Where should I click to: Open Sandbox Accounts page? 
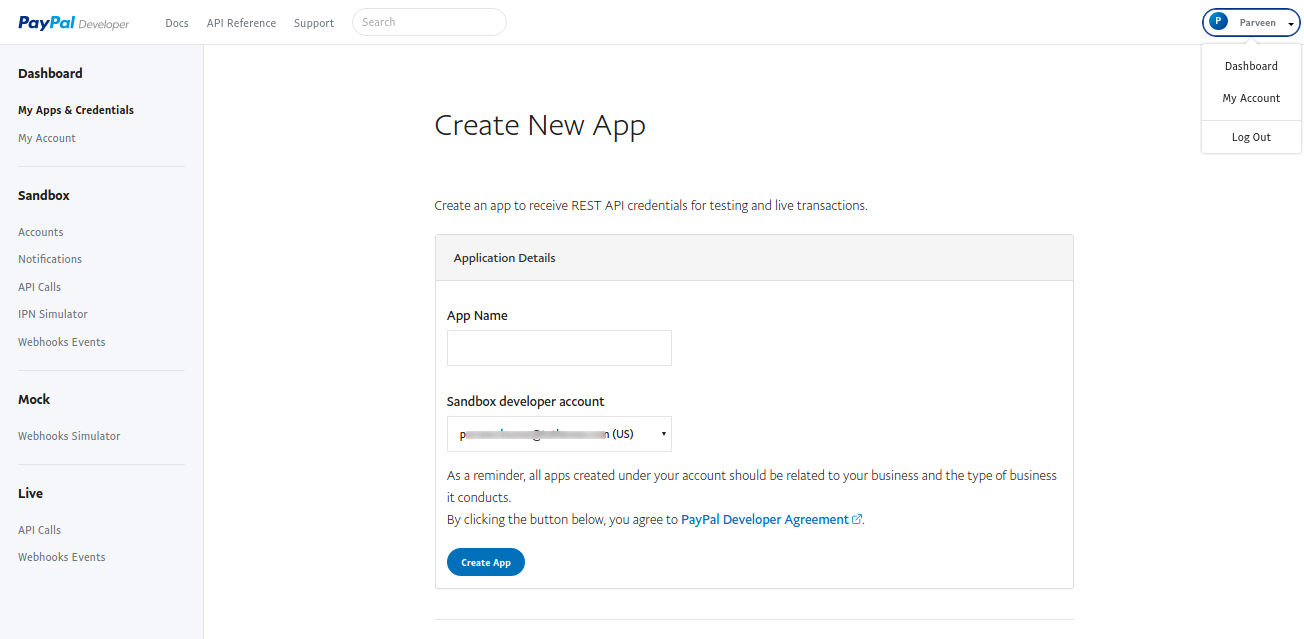(x=41, y=232)
